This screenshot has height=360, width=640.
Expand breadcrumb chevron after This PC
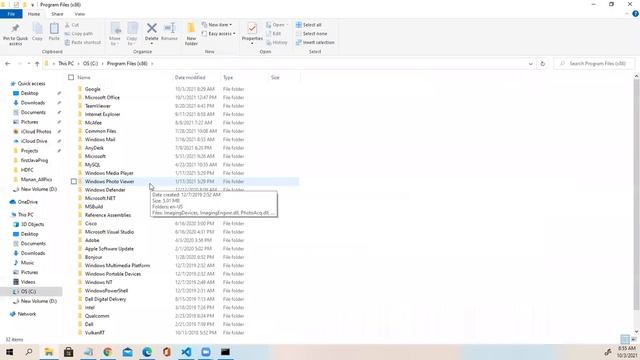(79, 64)
